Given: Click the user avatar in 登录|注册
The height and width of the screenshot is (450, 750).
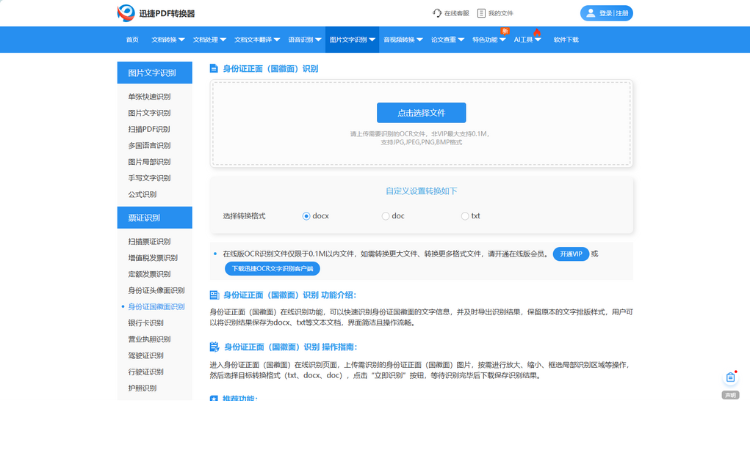Looking at the screenshot, I should pyautogui.click(x=591, y=13).
